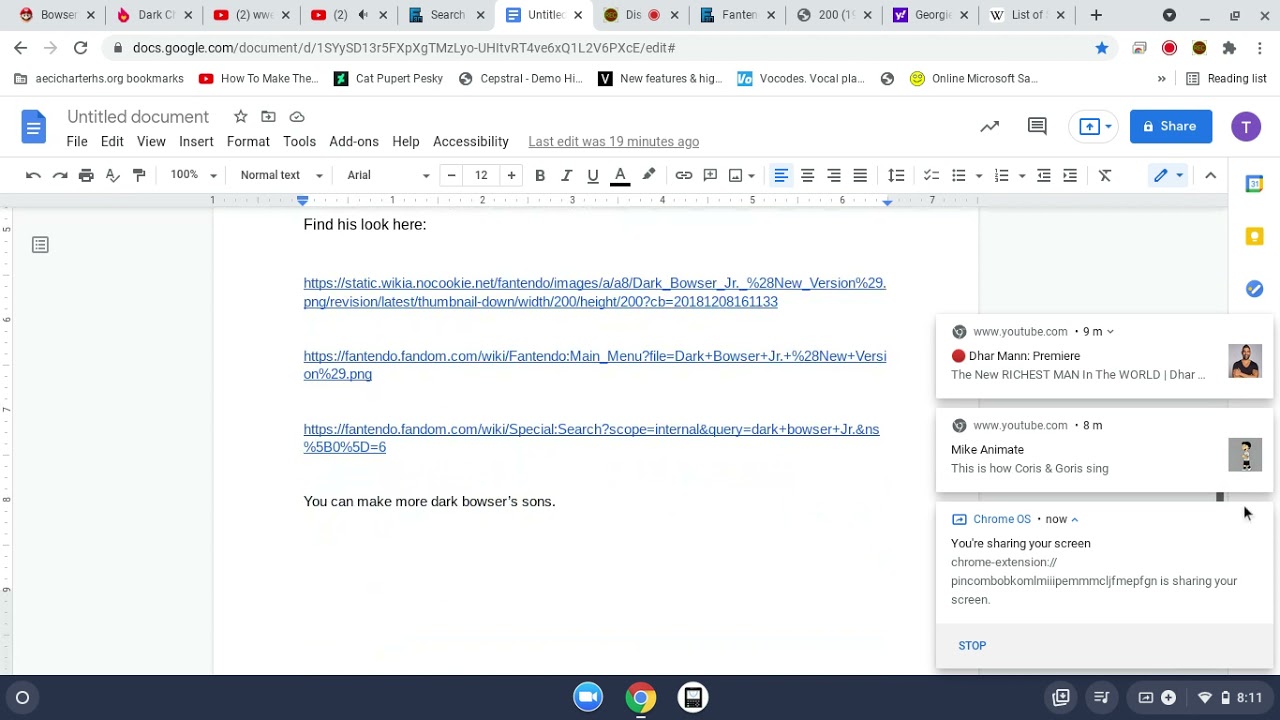
Task: Click the Docs home icon
Action: [x=33, y=127]
